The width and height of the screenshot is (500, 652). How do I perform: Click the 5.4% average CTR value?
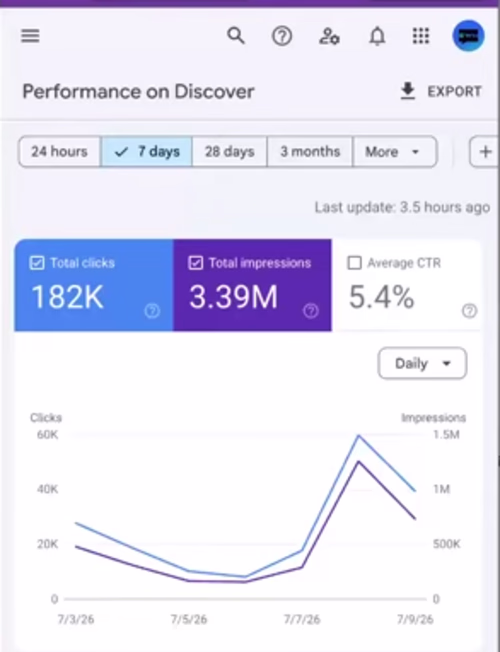click(381, 297)
